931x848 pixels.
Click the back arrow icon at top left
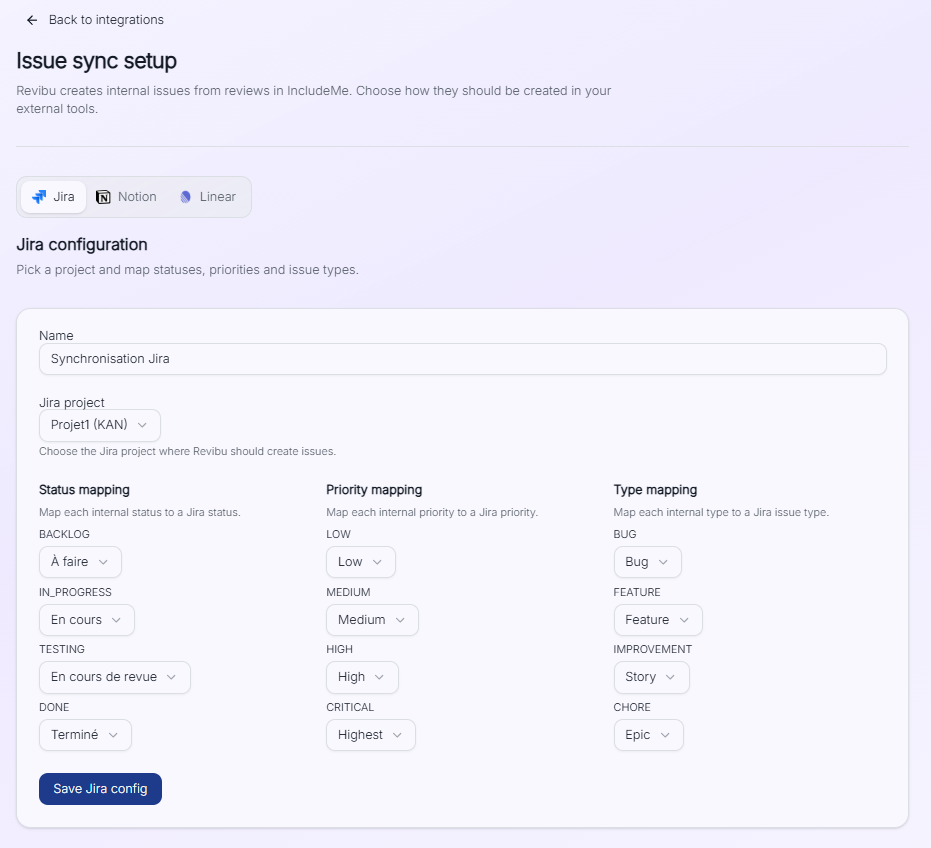pyautogui.click(x=30, y=19)
